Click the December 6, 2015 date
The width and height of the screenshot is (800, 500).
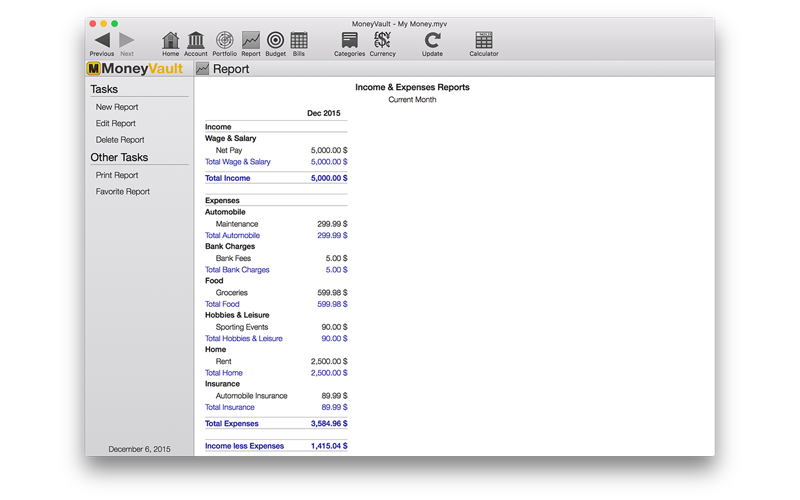[139, 449]
